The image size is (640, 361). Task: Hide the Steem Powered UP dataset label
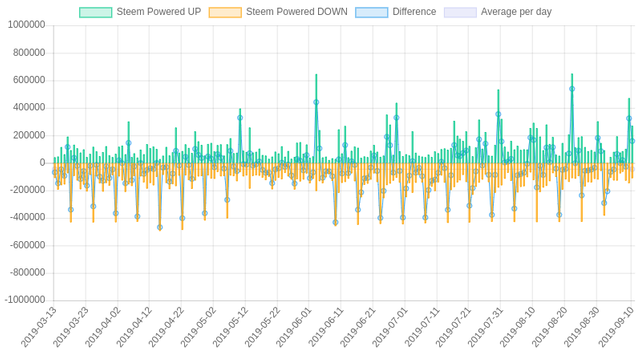click(159, 12)
